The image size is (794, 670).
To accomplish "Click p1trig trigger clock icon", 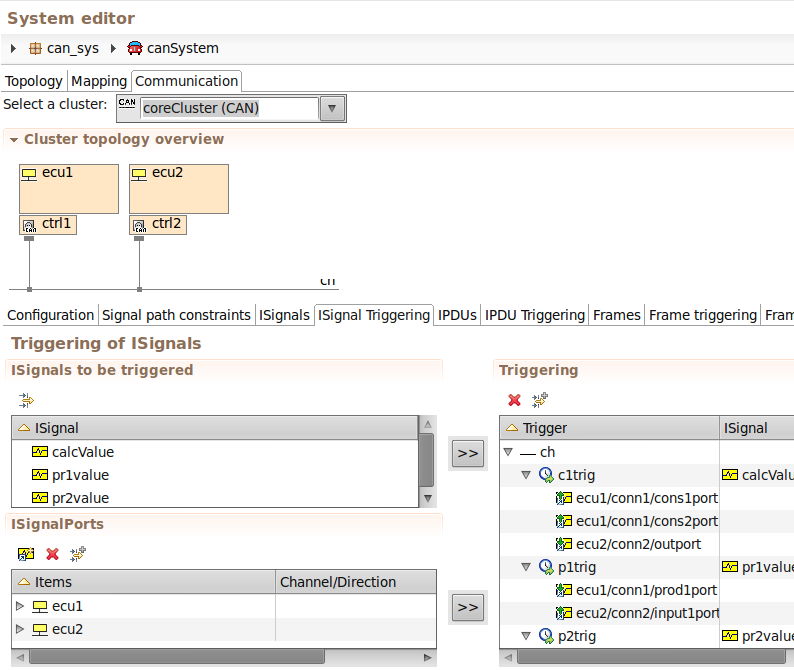I will pos(546,567).
